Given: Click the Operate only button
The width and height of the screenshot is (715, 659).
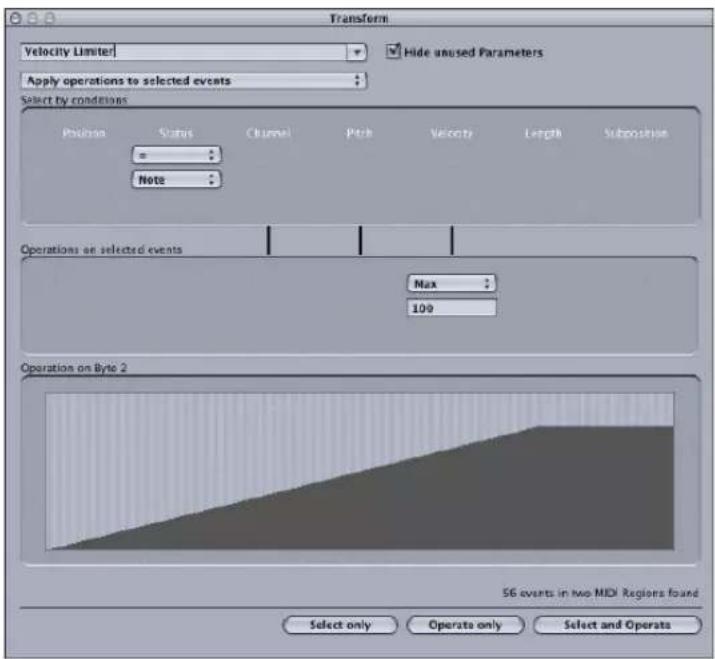Looking at the screenshot, I should (x=465, y=625).
